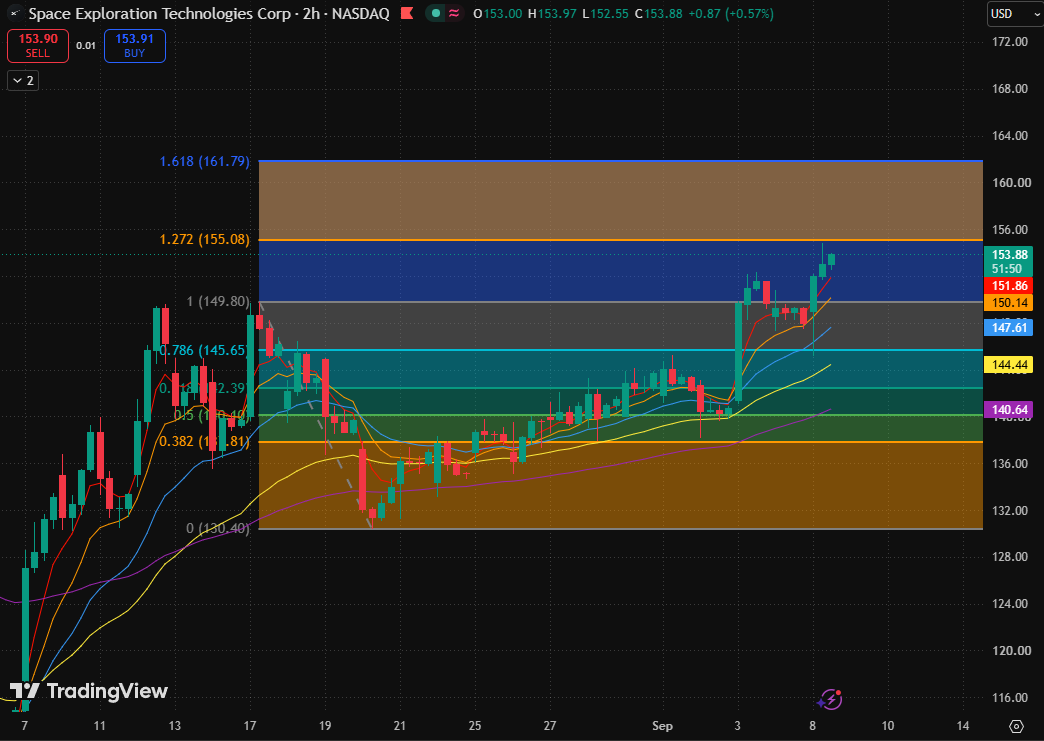Click the blue 147.61 price tag

click(x=1009, y=327)
